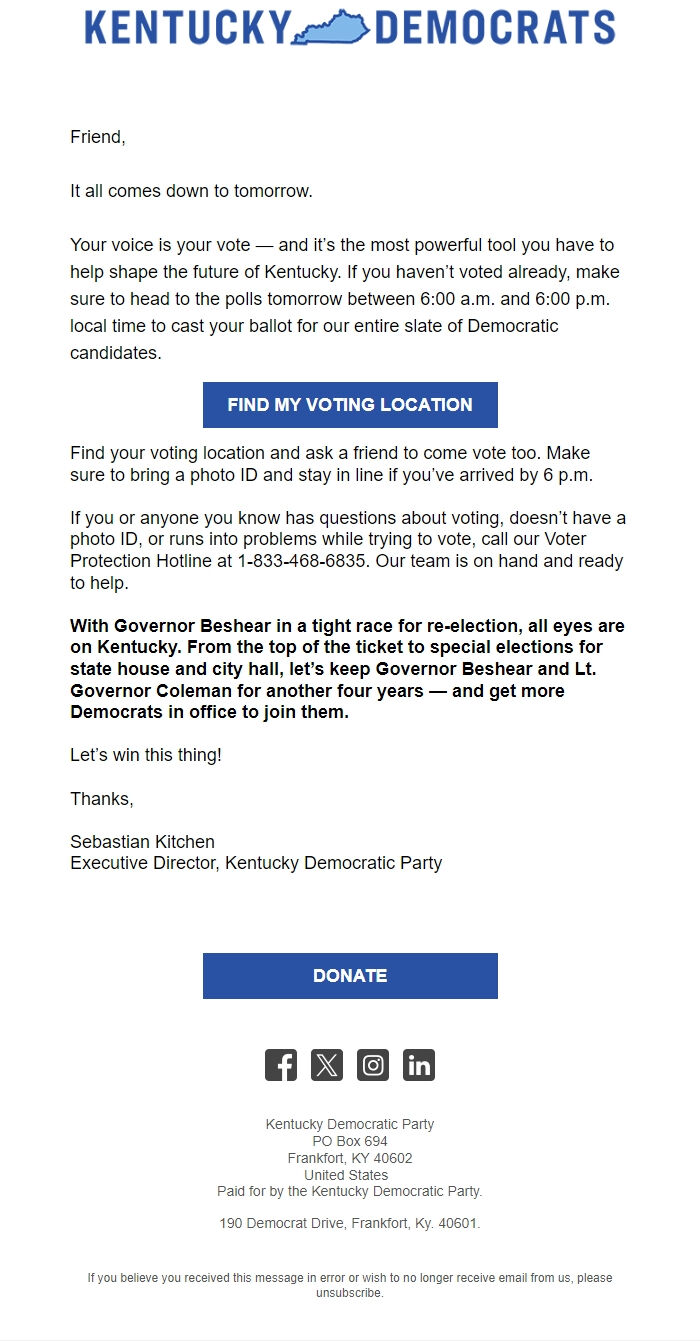
Task: Click the blue Facebook square icon
Action: coord(281,1064)
